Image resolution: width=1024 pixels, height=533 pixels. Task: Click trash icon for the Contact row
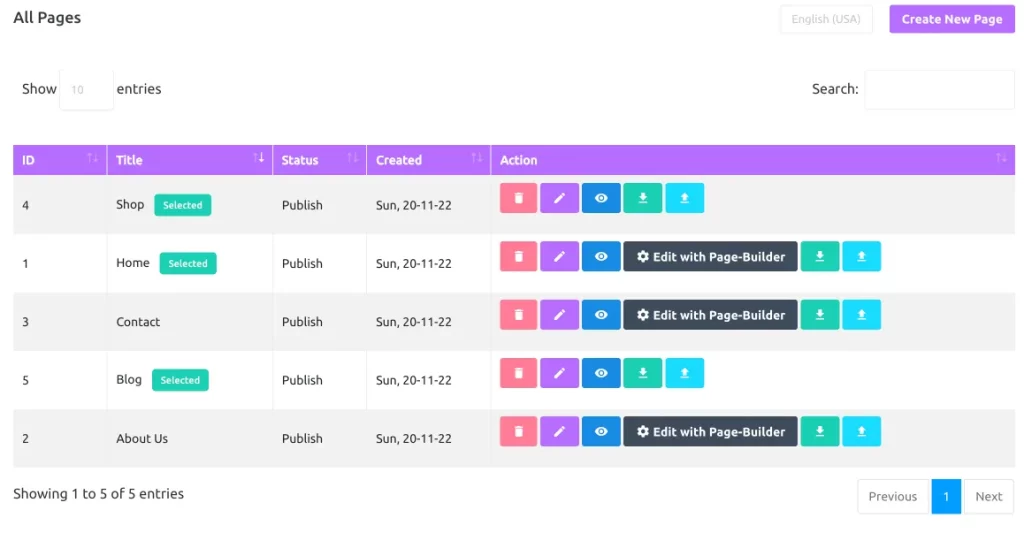coord(518,315)
